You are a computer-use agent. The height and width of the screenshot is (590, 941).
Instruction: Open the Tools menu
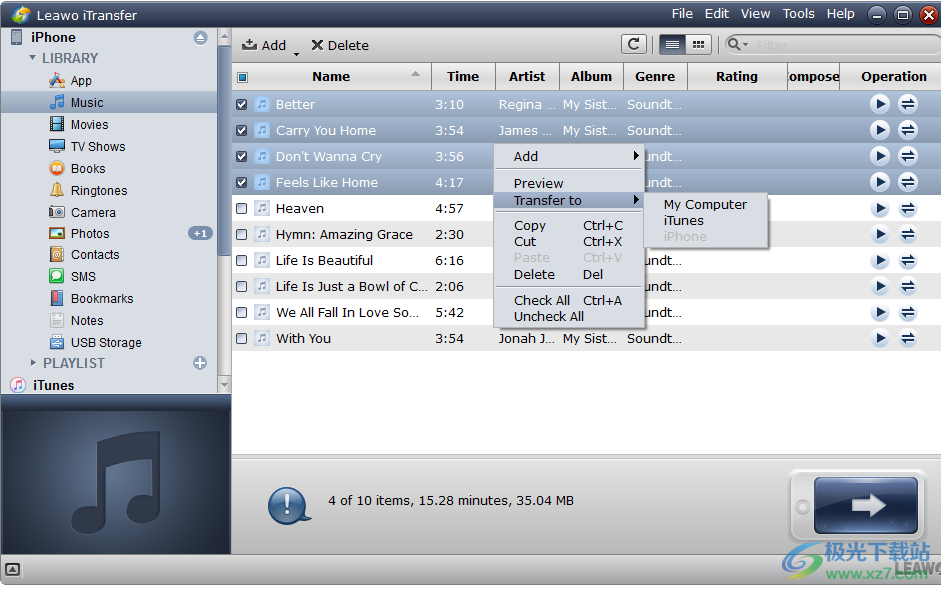[798, 14]
